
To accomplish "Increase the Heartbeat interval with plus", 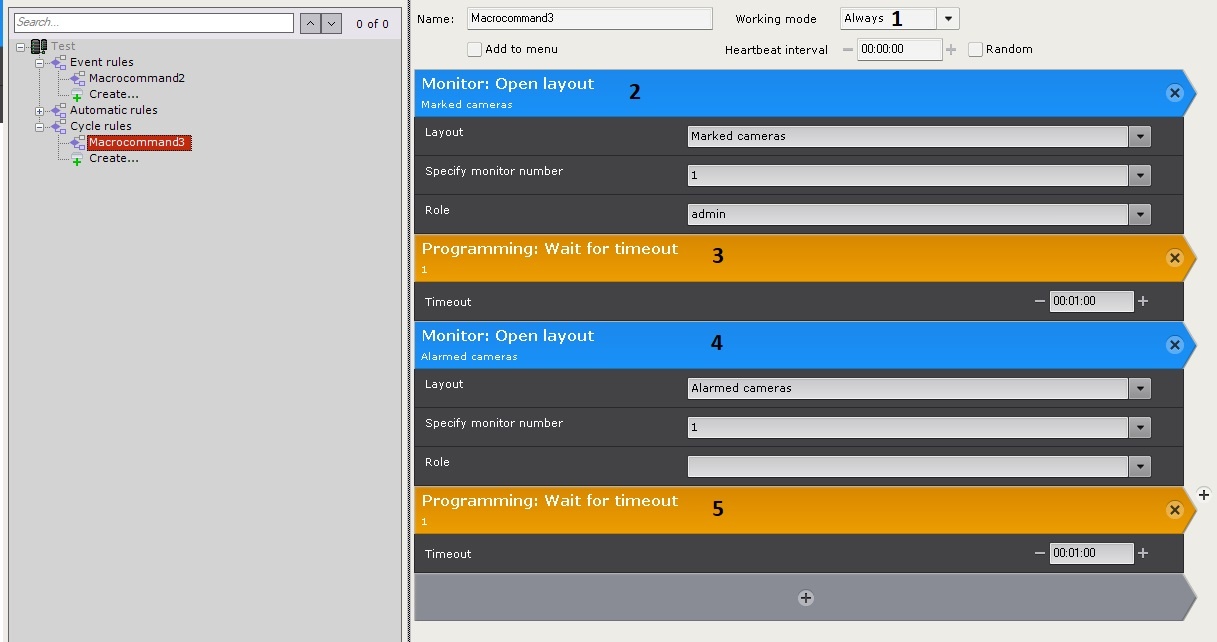I will tap(950, 49).
